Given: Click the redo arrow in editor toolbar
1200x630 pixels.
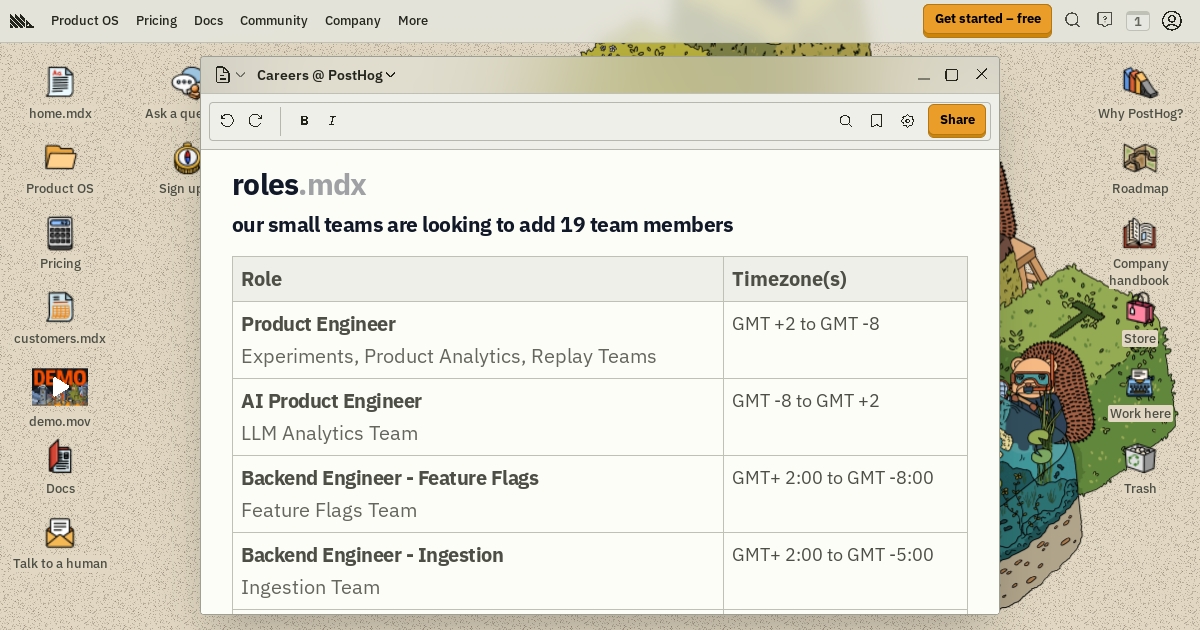Looking at the screenshot, I should [x=255, y=121].
